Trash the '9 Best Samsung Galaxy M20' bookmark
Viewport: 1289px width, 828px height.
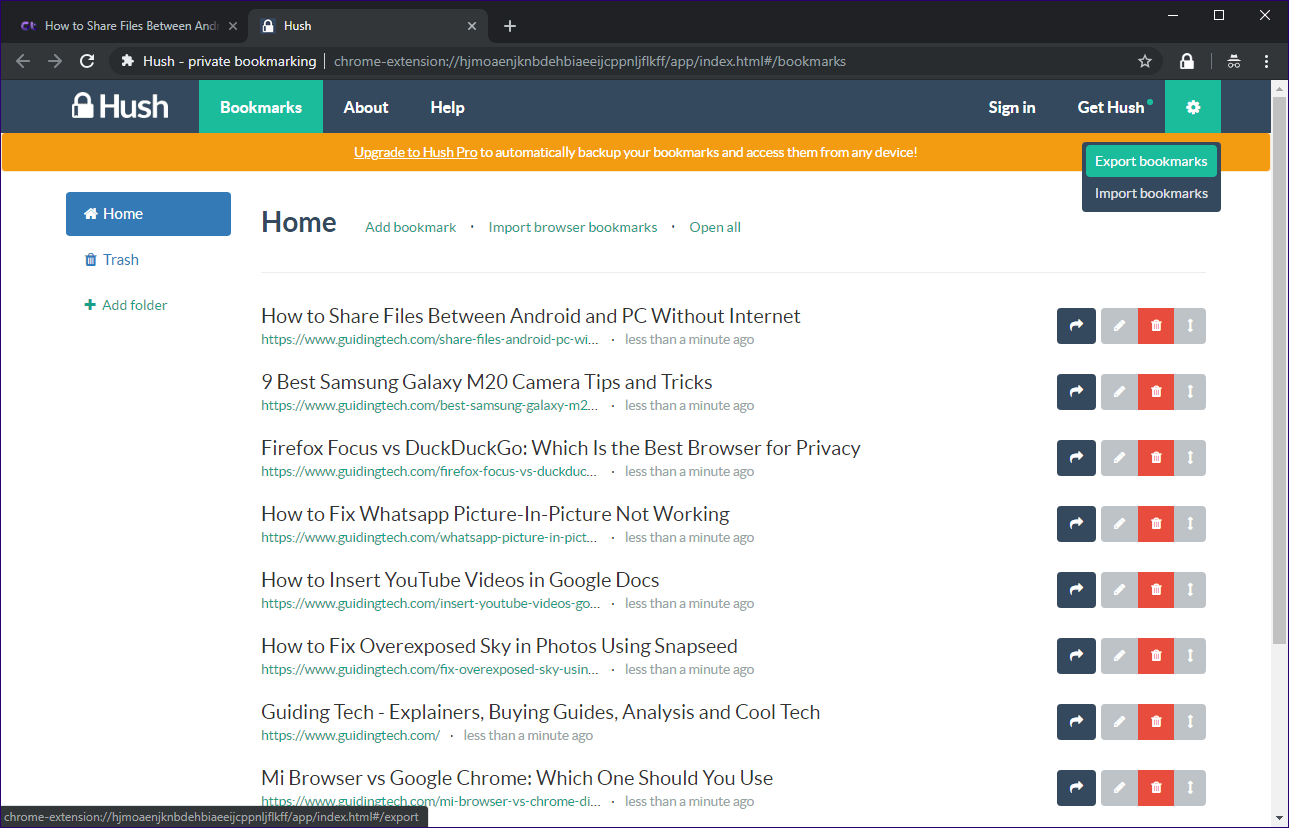pos(1156,392)
